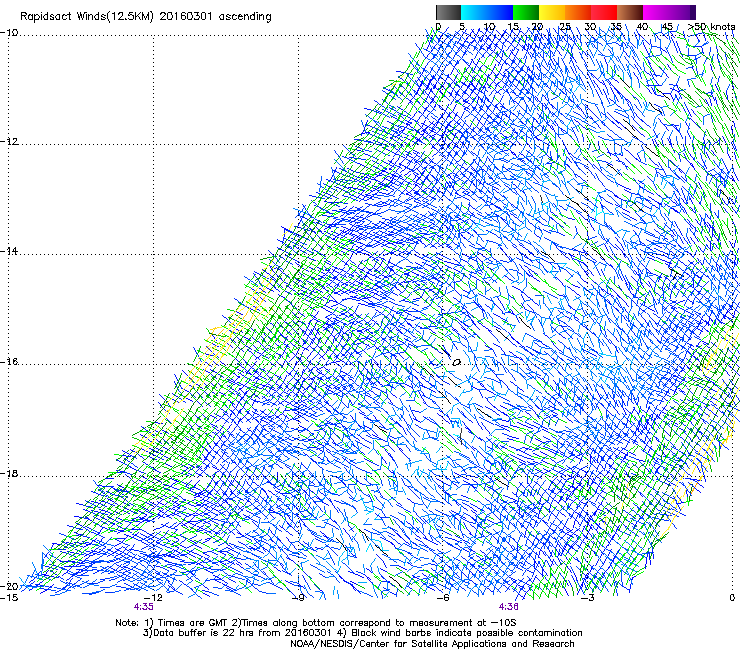
Task: Click the legend label '5'
Action: 462,27
